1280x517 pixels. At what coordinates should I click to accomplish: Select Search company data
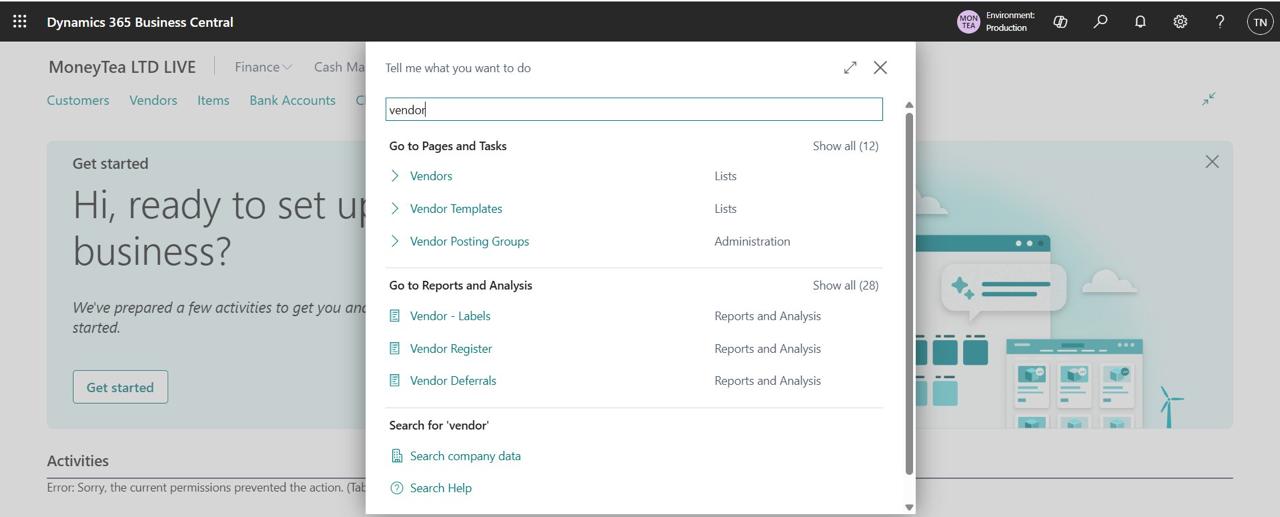pyautogui.click(x=465, y=456)
